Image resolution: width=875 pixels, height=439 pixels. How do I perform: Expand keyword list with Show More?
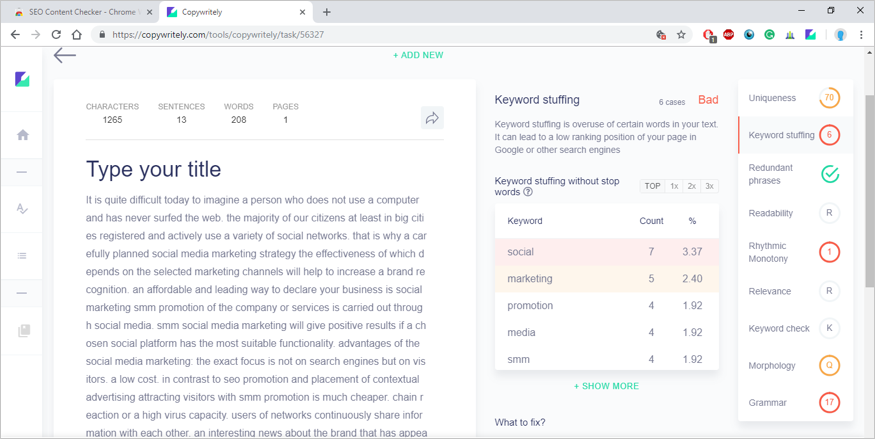click(606, 386)
